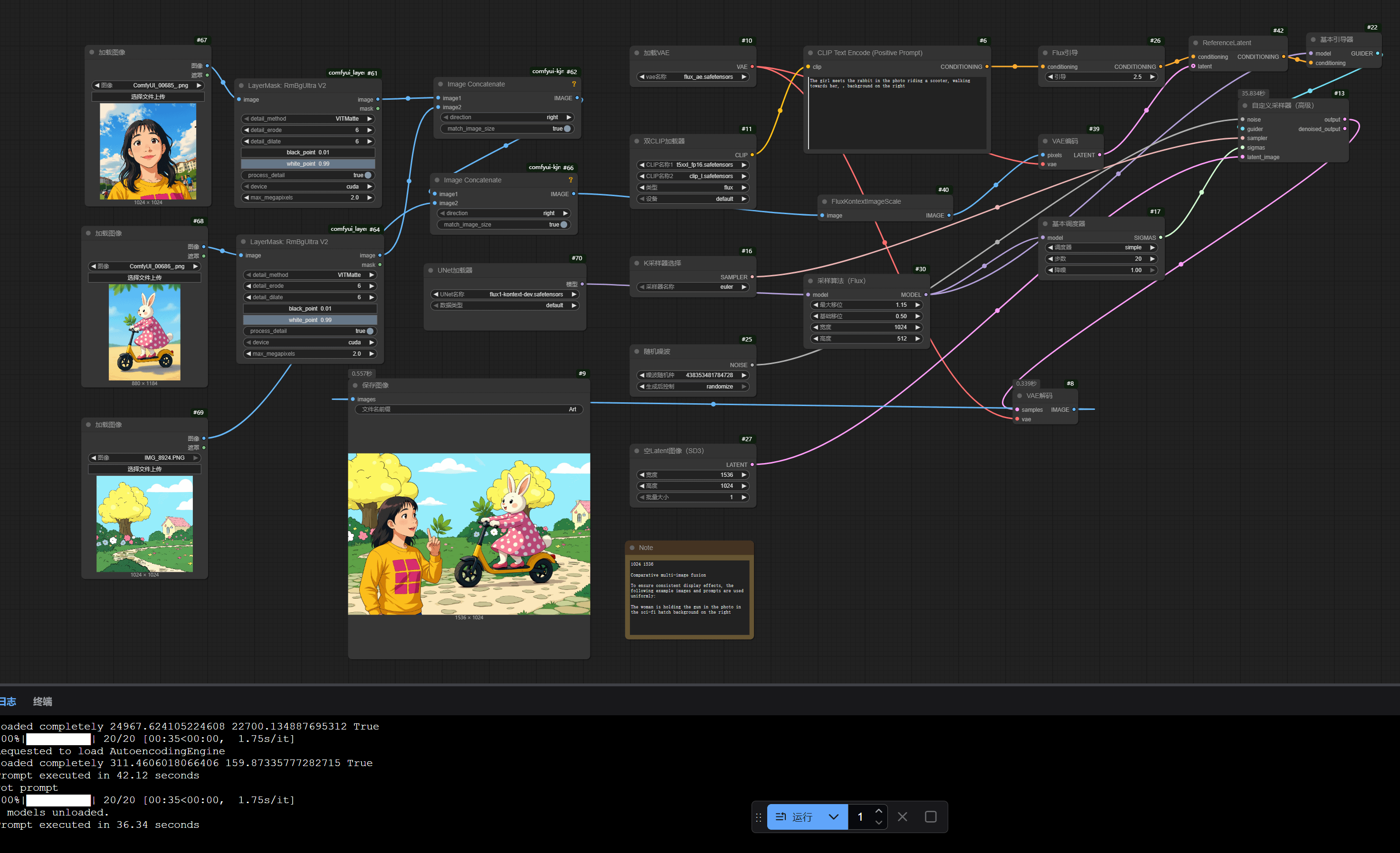Open UNet名称 flux1-kontext-dev combo

(505, 294)
